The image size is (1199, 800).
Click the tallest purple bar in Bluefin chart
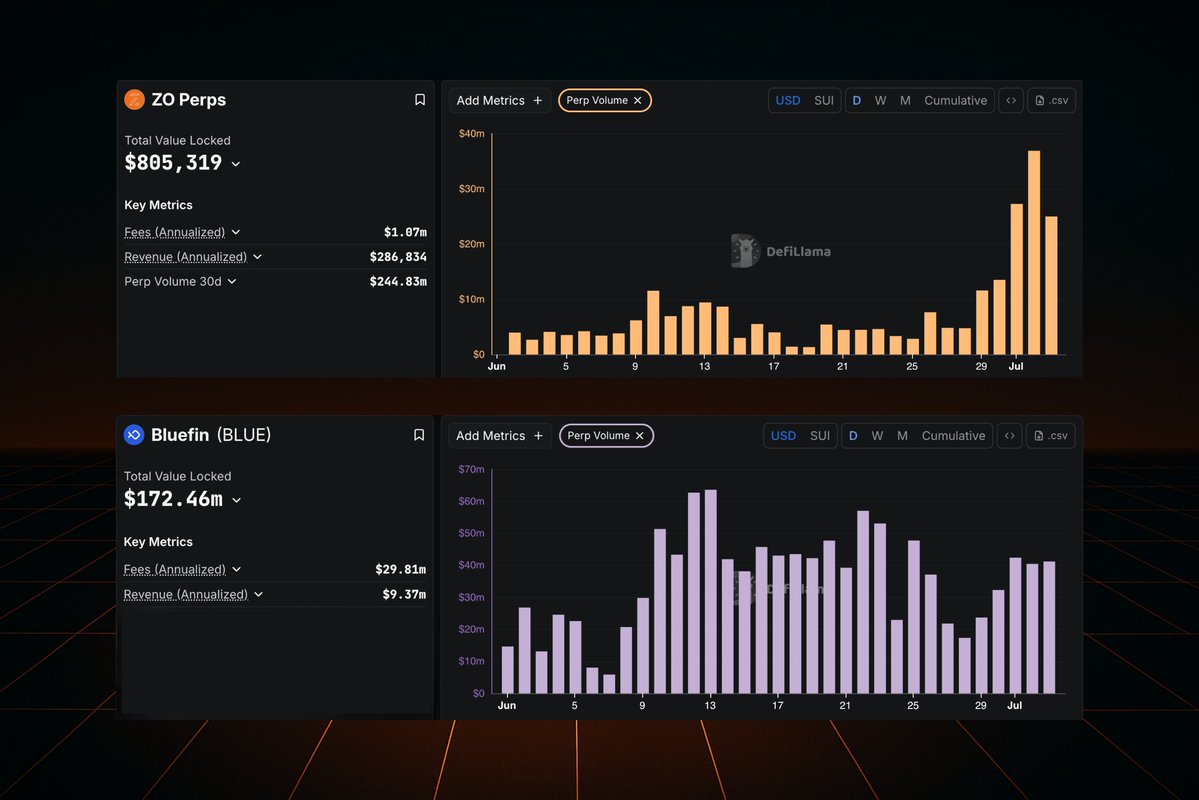pyautogui.click(x=710, y=591)
